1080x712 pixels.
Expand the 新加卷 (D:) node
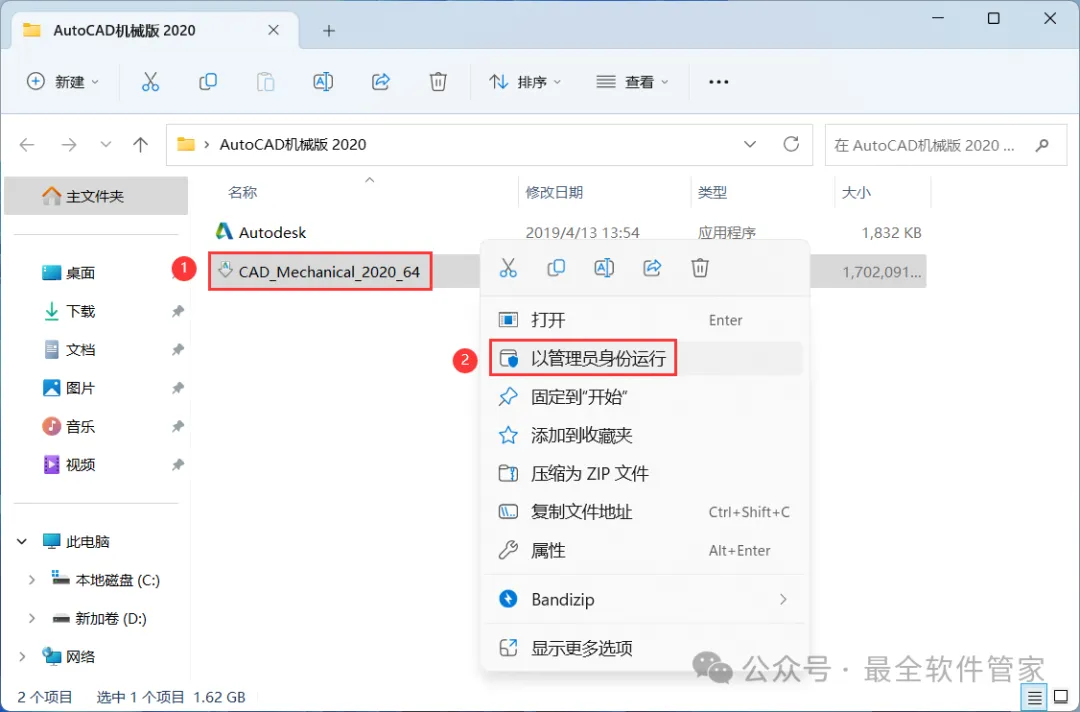coord(31,619)
